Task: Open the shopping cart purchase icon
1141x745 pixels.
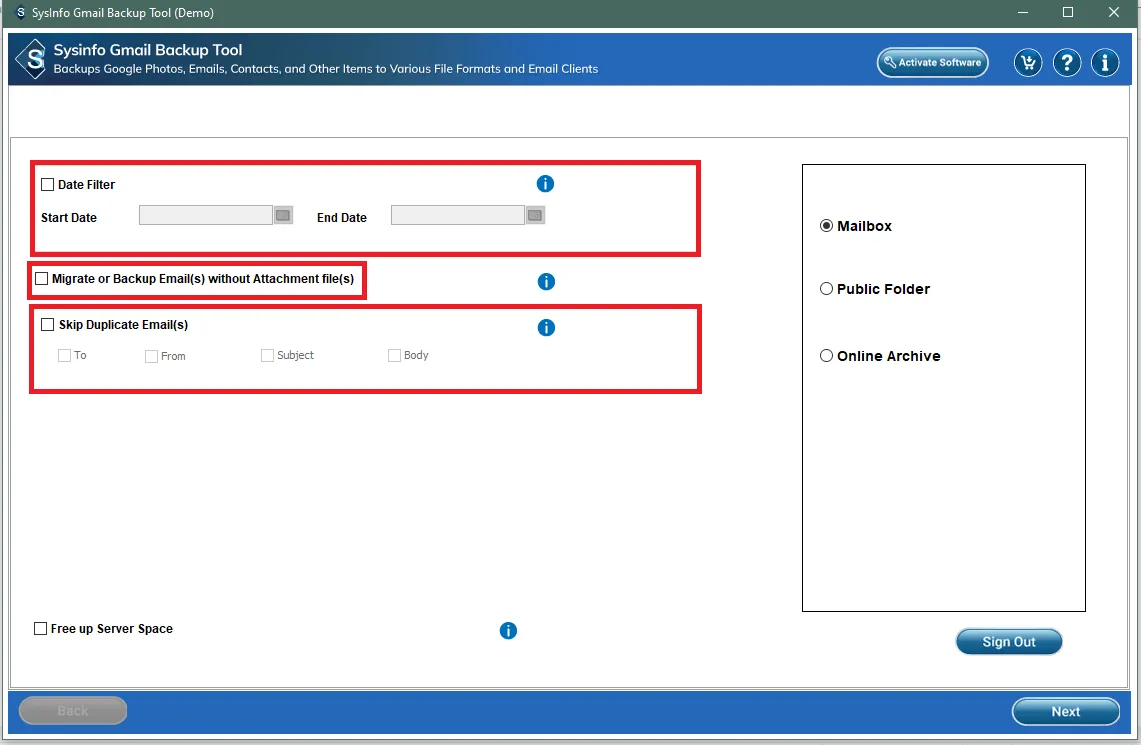Action: click(1027, 63)
